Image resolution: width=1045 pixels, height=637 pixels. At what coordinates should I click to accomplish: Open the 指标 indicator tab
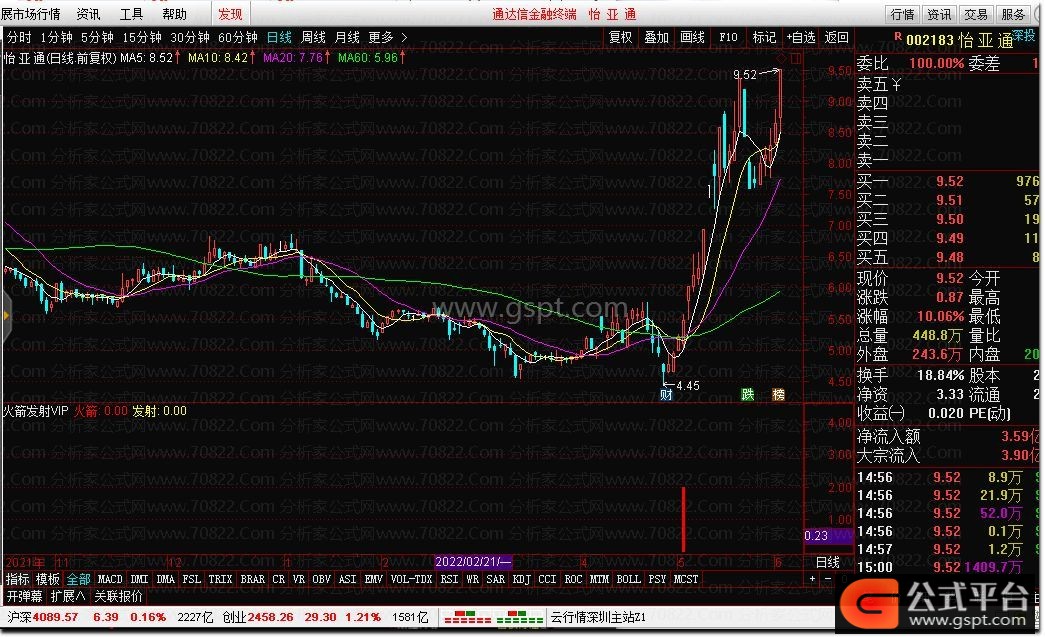click(17, 579)
